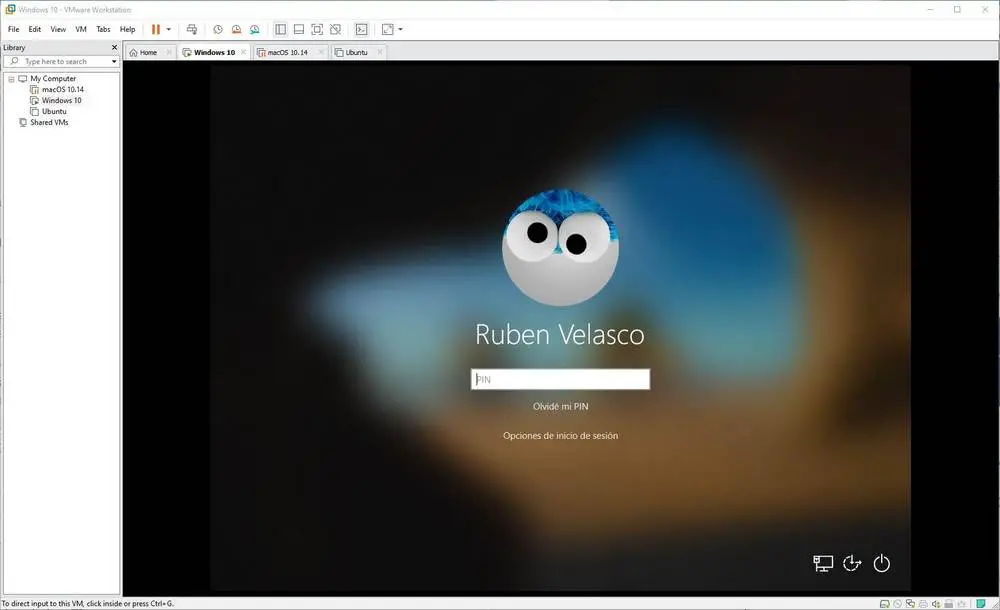Image resolution: width=1000 pixels, height=610 pixels.
Task: Open the library search filter dropdown
Action: 114,62
